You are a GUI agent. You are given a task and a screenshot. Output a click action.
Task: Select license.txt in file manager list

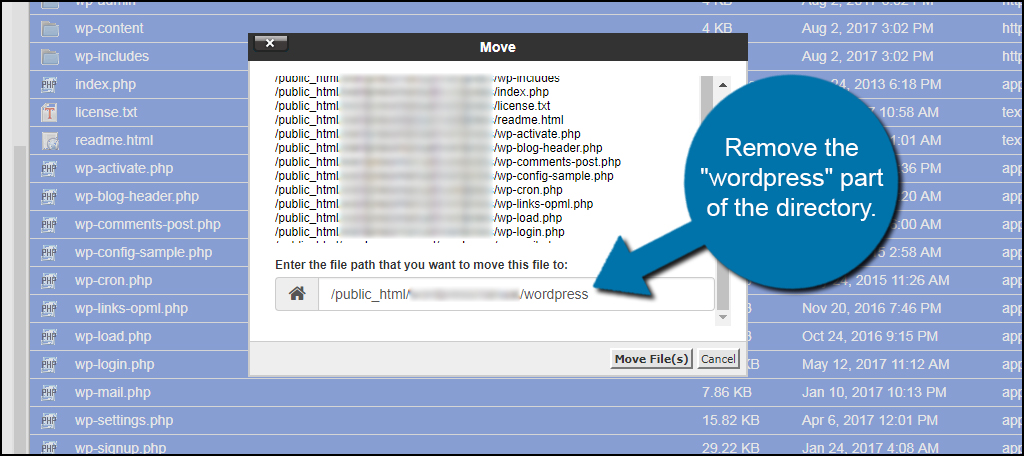pos(106,112)
